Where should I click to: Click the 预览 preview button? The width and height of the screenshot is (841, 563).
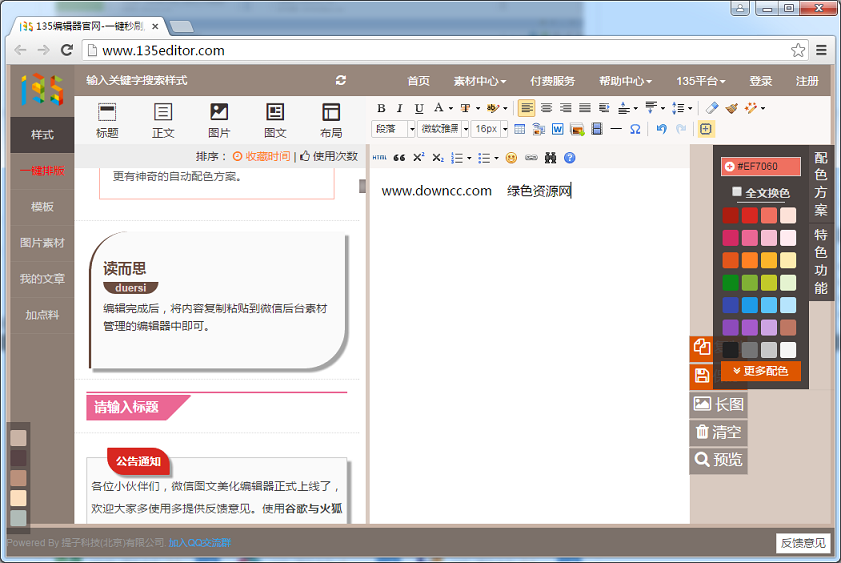click(718, 460)
